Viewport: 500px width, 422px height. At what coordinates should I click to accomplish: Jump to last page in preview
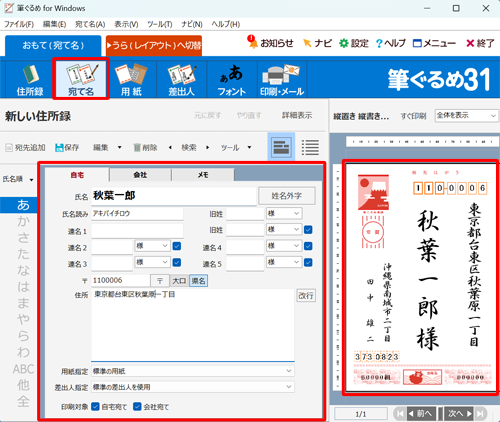[480, 414]
